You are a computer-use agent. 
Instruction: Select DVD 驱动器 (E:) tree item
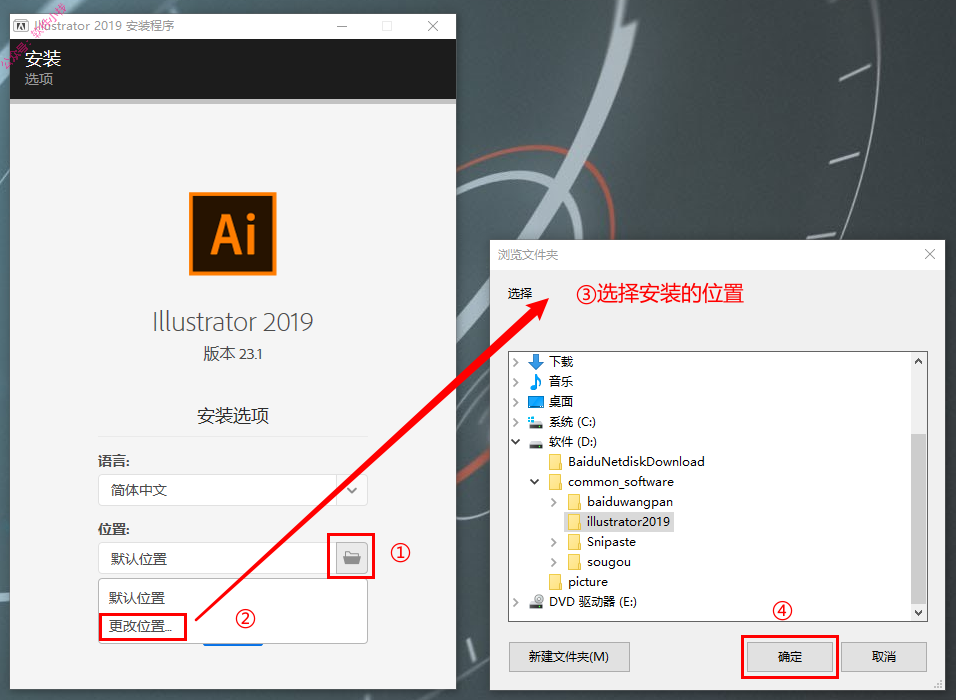click(x=593, y=602)
